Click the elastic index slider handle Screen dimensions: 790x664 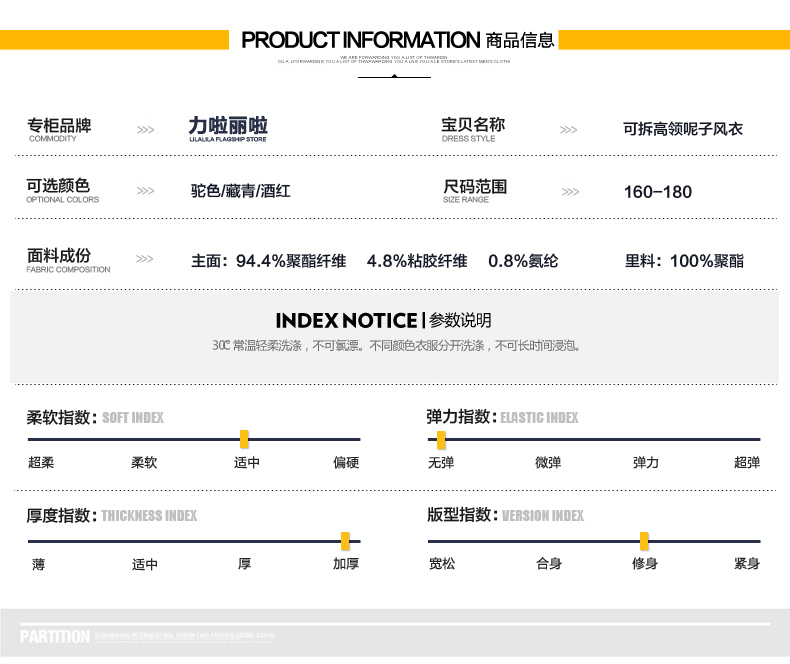pyautogui.click(x=441, y=439)
